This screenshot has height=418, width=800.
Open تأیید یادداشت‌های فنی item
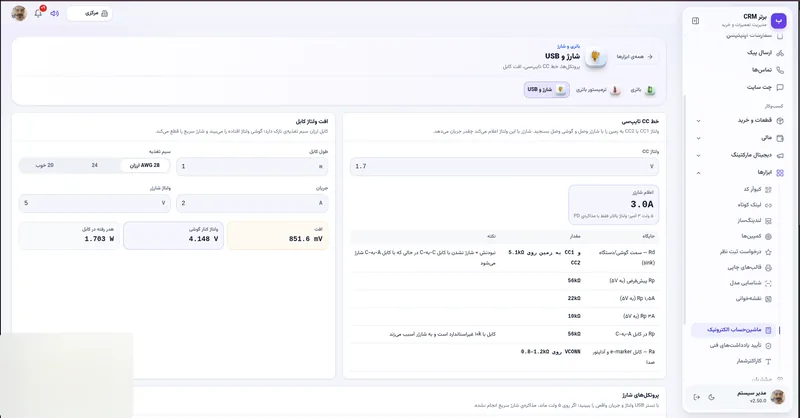click(735, 346)
